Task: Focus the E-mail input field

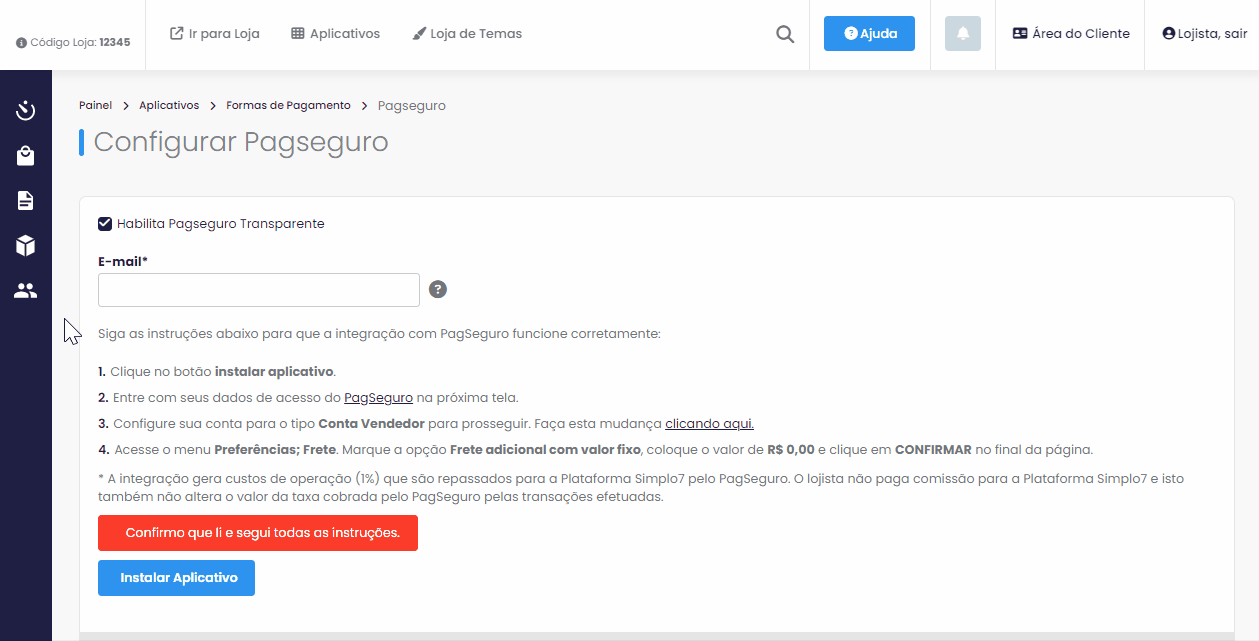Action: (259, 290)
